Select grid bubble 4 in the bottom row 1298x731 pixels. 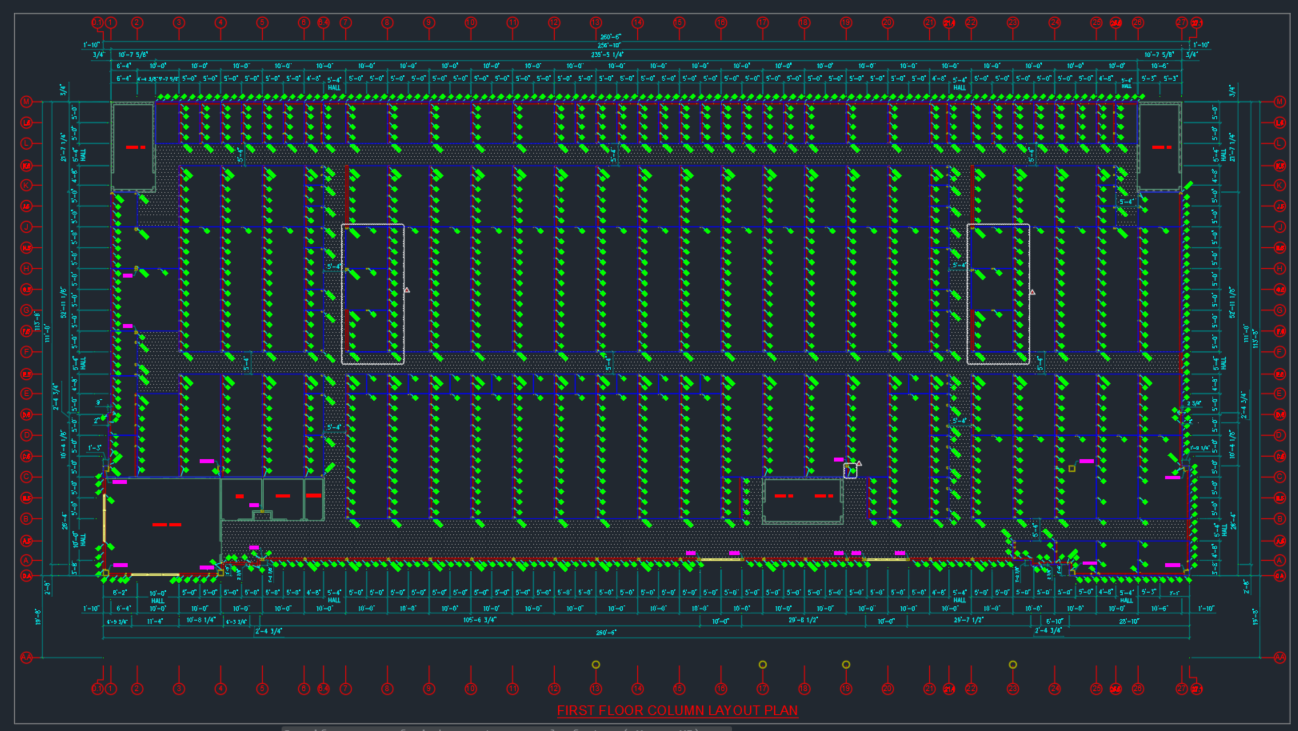click(220, 689)
